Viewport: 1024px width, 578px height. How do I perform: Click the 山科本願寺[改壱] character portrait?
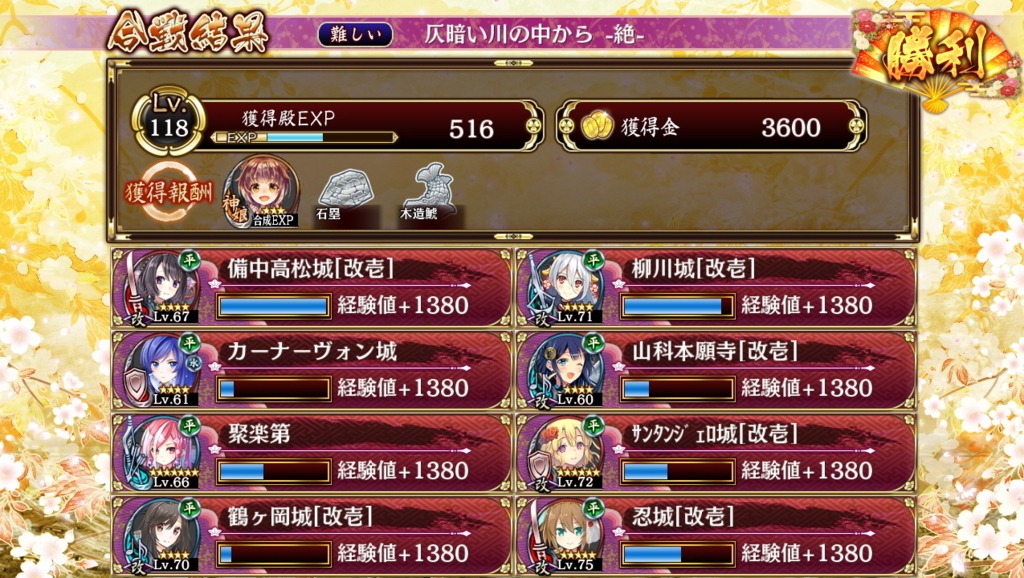pyautogui.click(x=563, y=370)
